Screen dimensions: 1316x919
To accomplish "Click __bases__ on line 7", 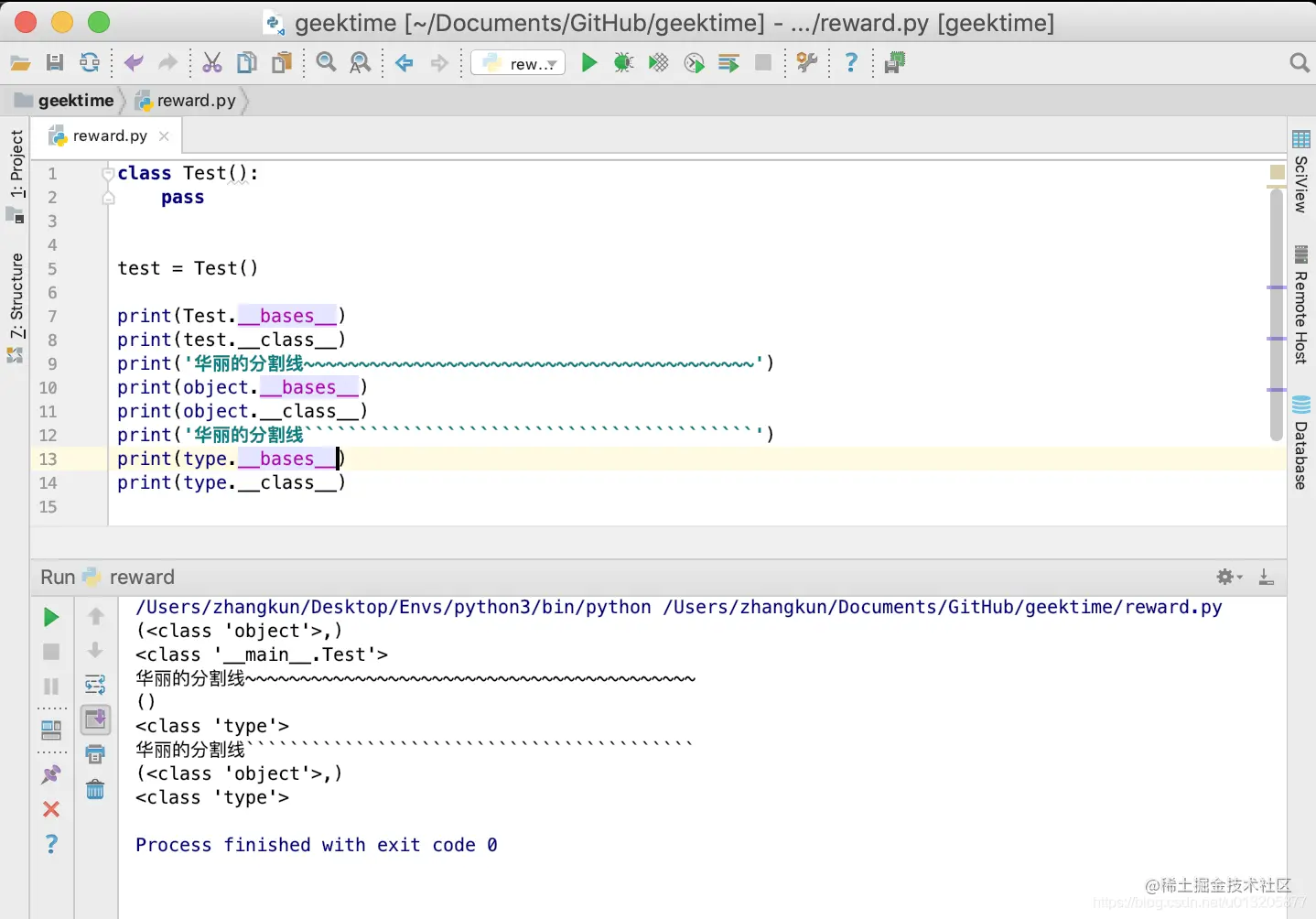I will (287, 317).
